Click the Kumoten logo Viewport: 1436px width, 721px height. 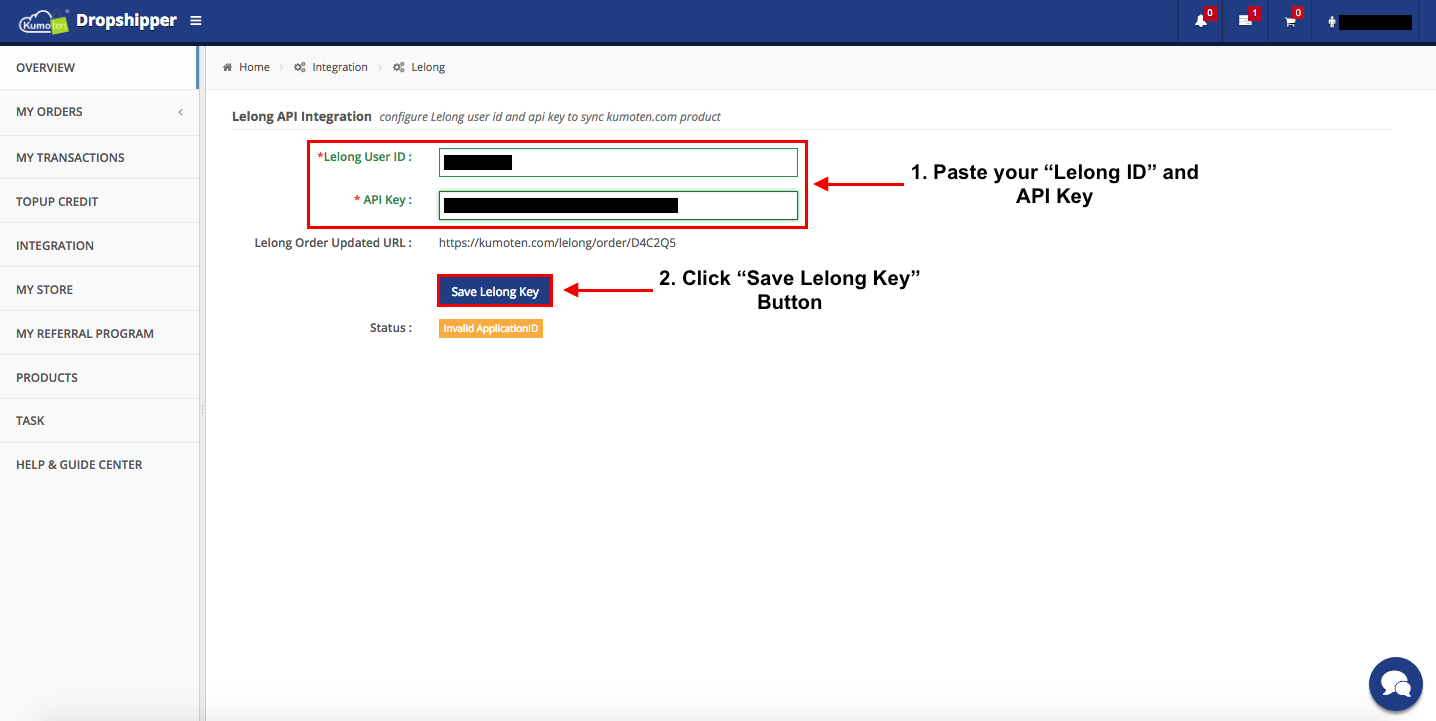(44, 21)
